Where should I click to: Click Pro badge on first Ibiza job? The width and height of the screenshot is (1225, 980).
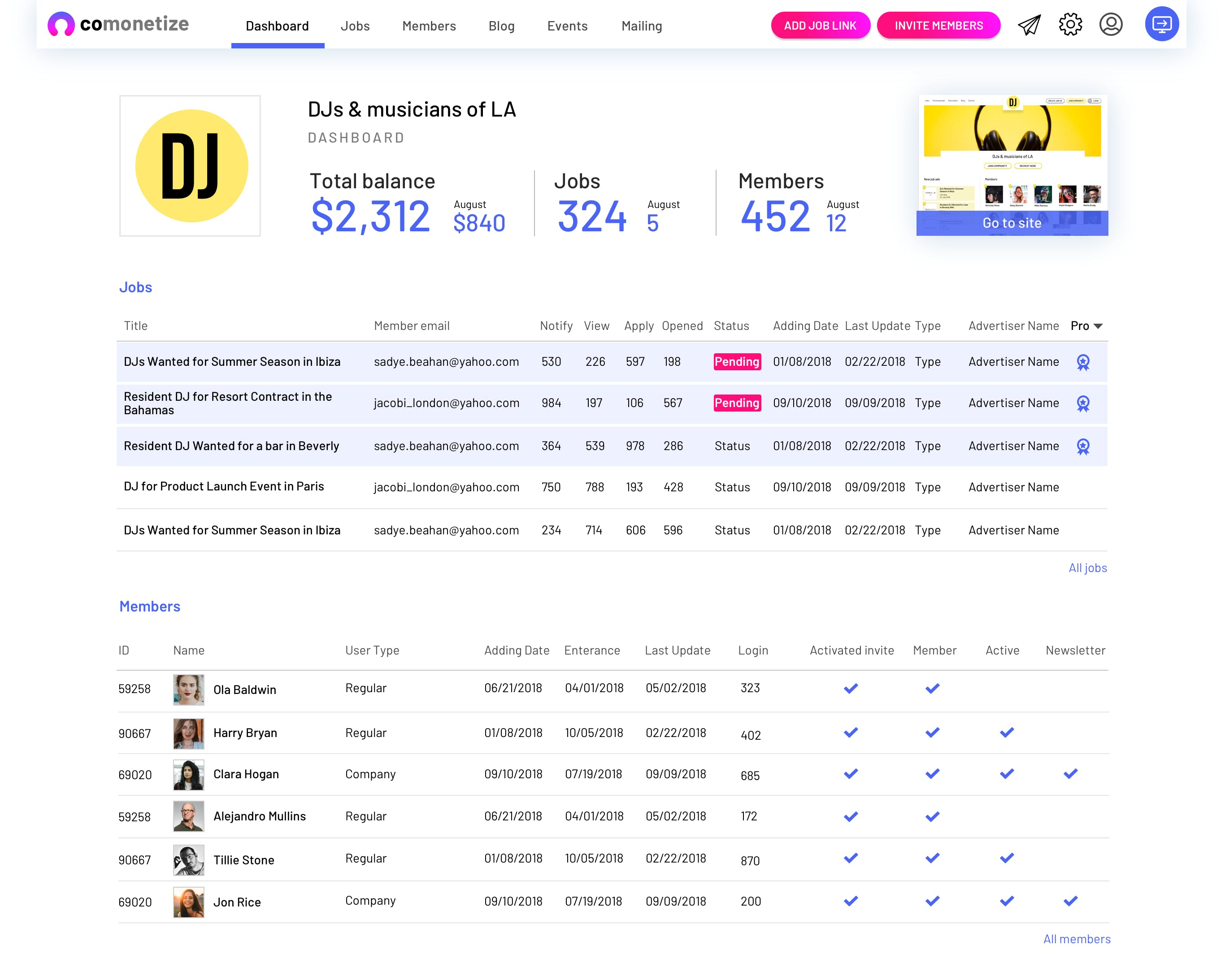pos(1082,362)
